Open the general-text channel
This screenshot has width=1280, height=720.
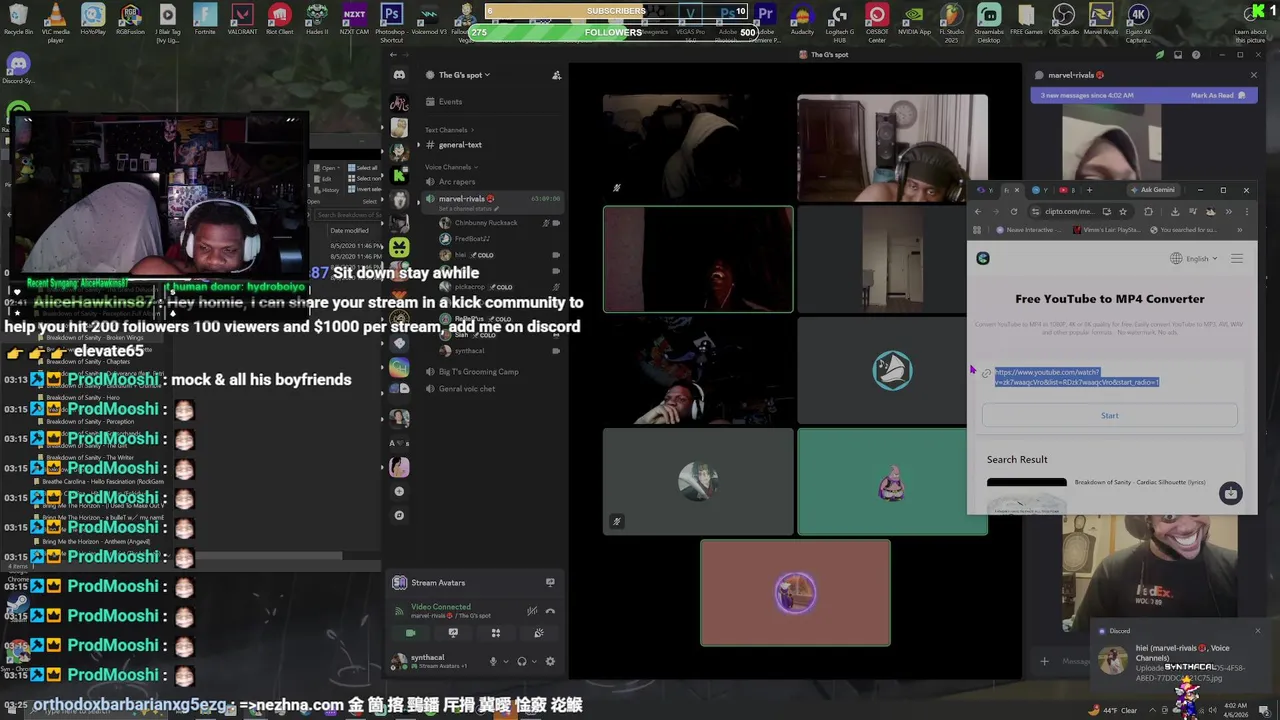460,145
